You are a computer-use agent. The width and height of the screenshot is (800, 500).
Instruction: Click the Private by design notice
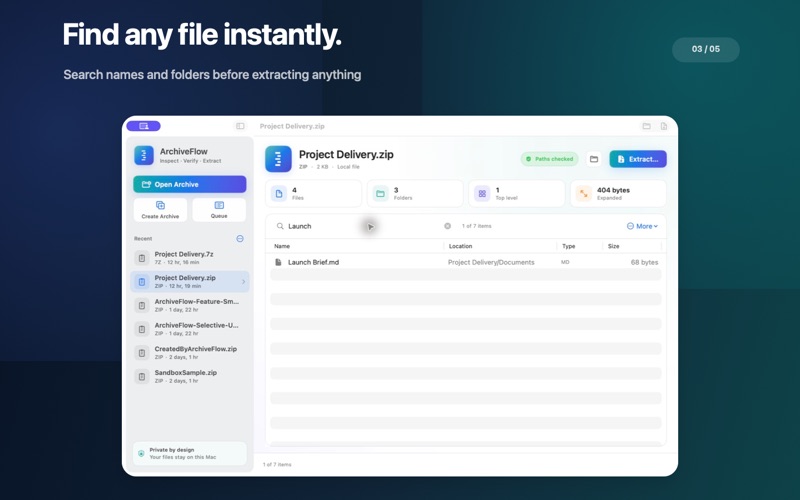pyautogui.click(x=190, y=454)
